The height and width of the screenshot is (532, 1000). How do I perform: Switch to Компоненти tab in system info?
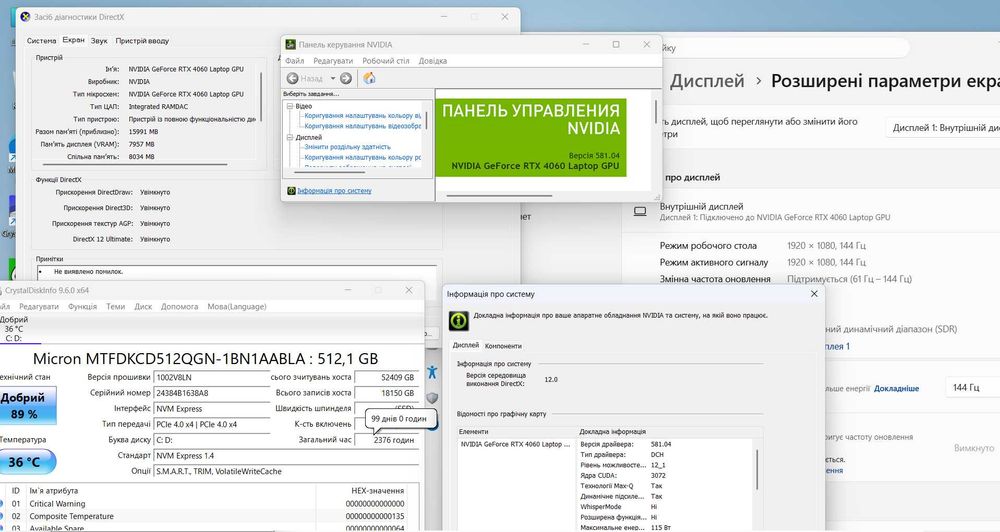(x=503, y=346)
